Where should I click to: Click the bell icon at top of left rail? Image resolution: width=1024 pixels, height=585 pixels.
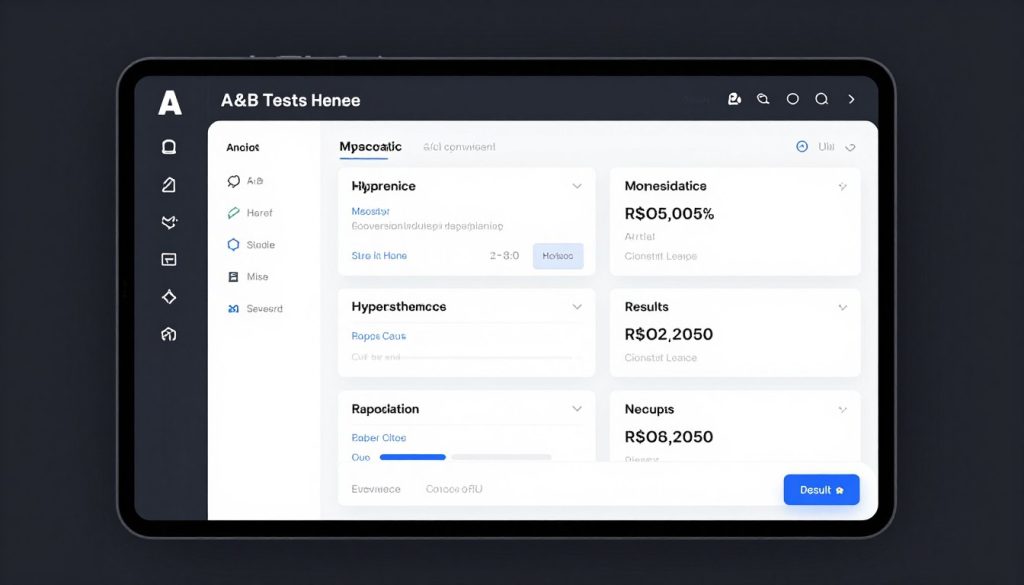coord(169,146)
